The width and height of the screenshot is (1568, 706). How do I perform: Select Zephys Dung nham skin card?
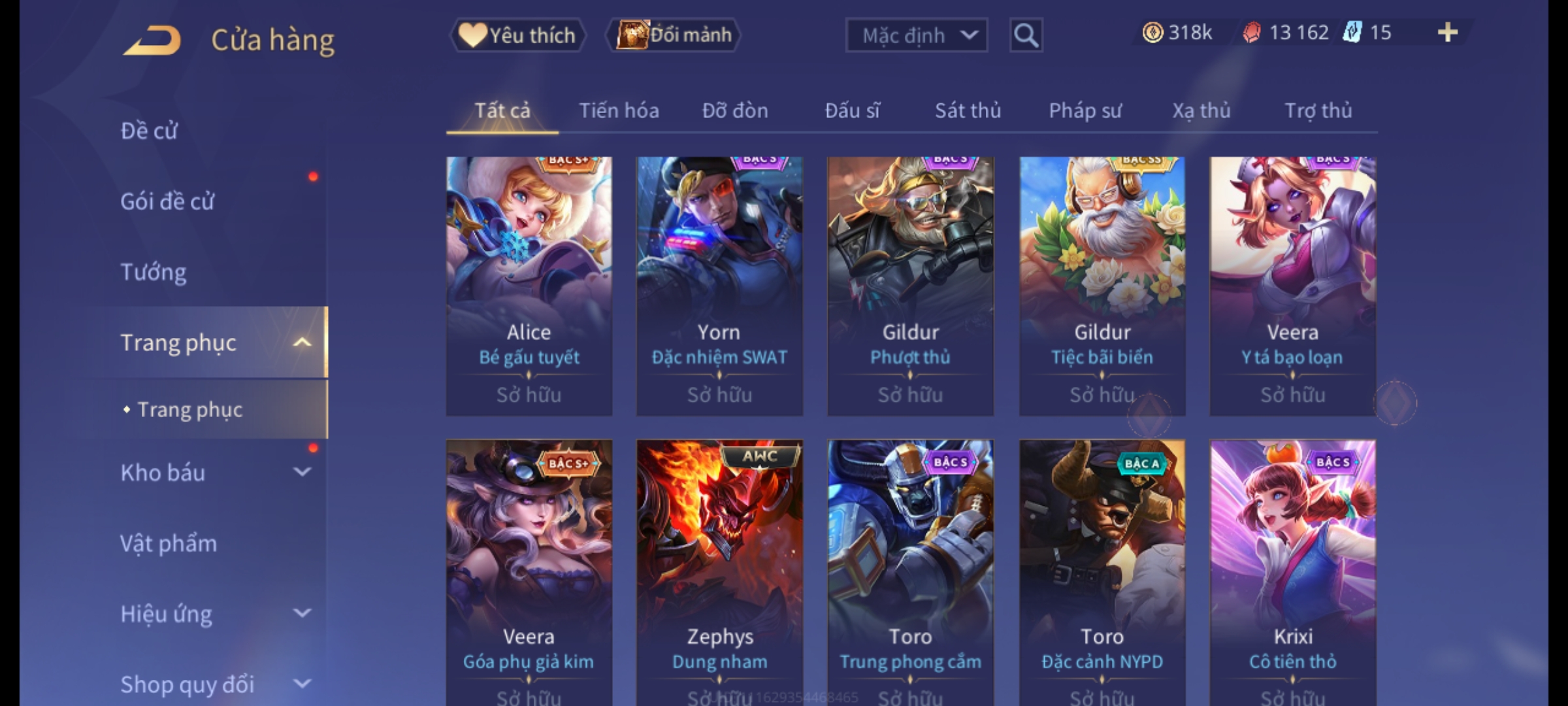click(x=719, y=572)
